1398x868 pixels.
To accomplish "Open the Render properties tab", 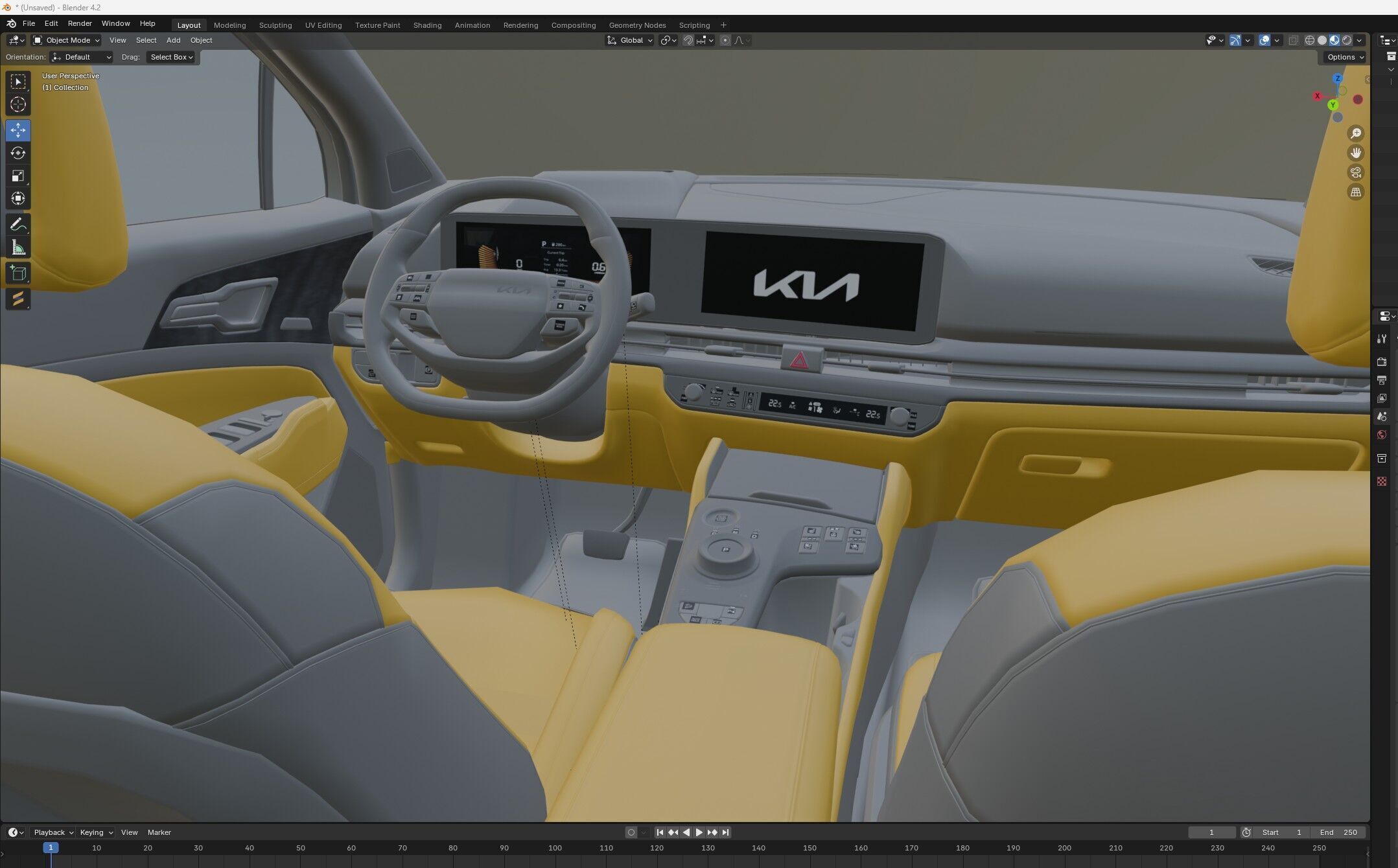I will point(1382,361).
